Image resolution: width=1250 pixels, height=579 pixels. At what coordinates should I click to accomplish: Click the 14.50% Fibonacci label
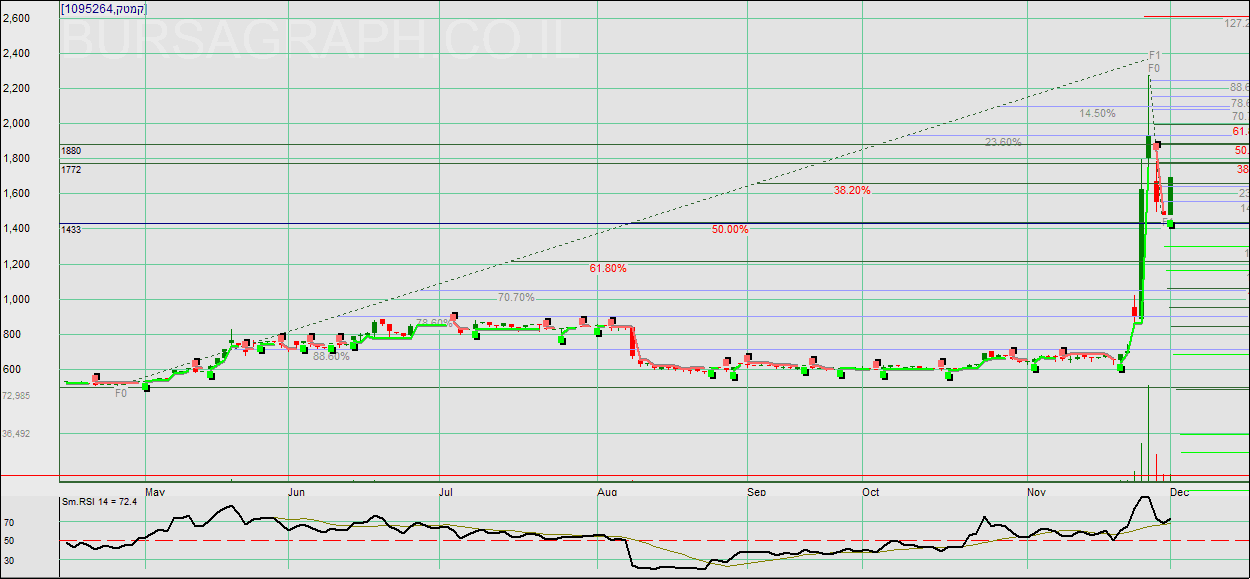point(1097,113)
